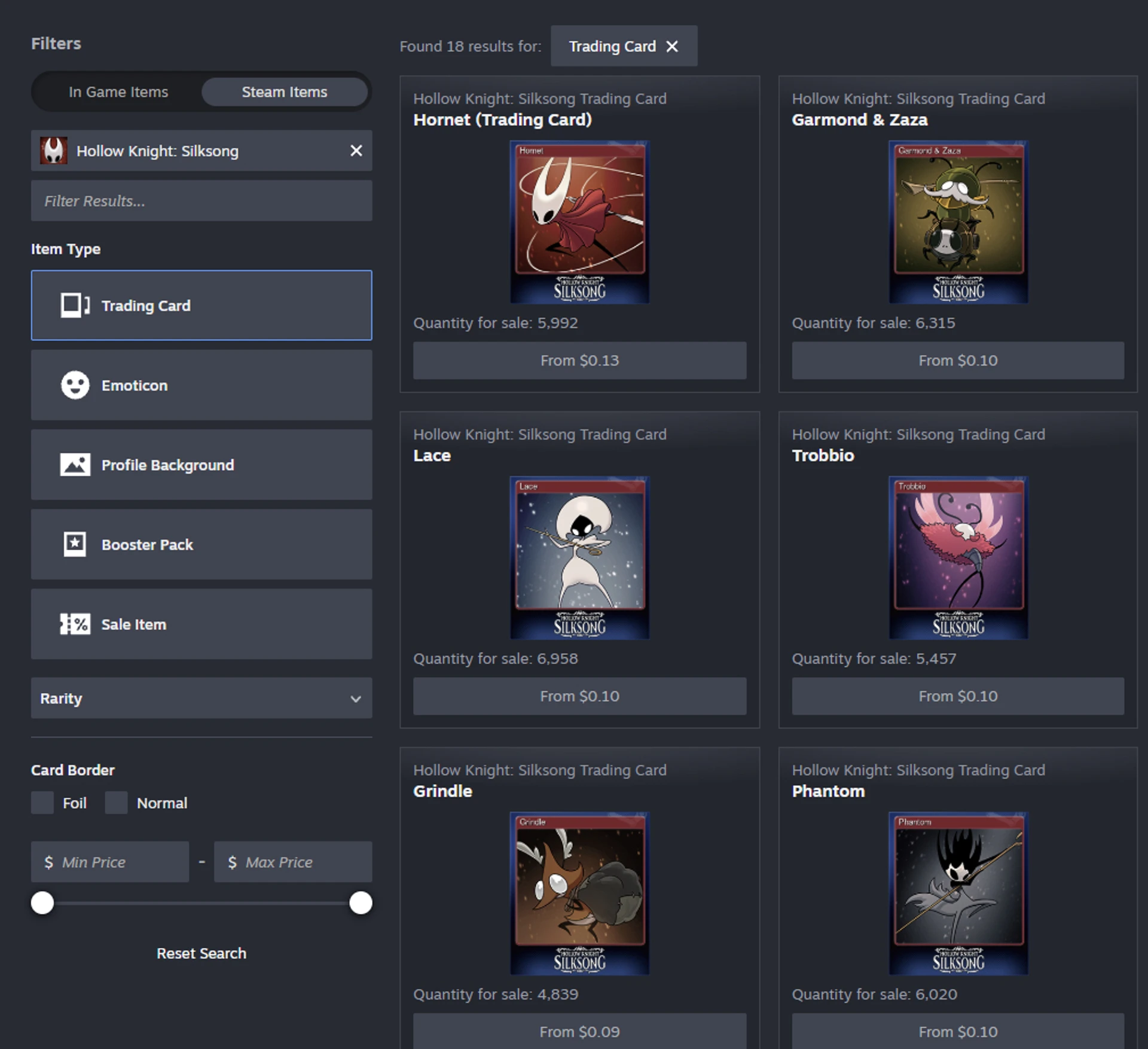The height and width of the screenshot is (1049, 1148).
Task: Click From $0.10 on Phantom card
Action: (958, 1032)
